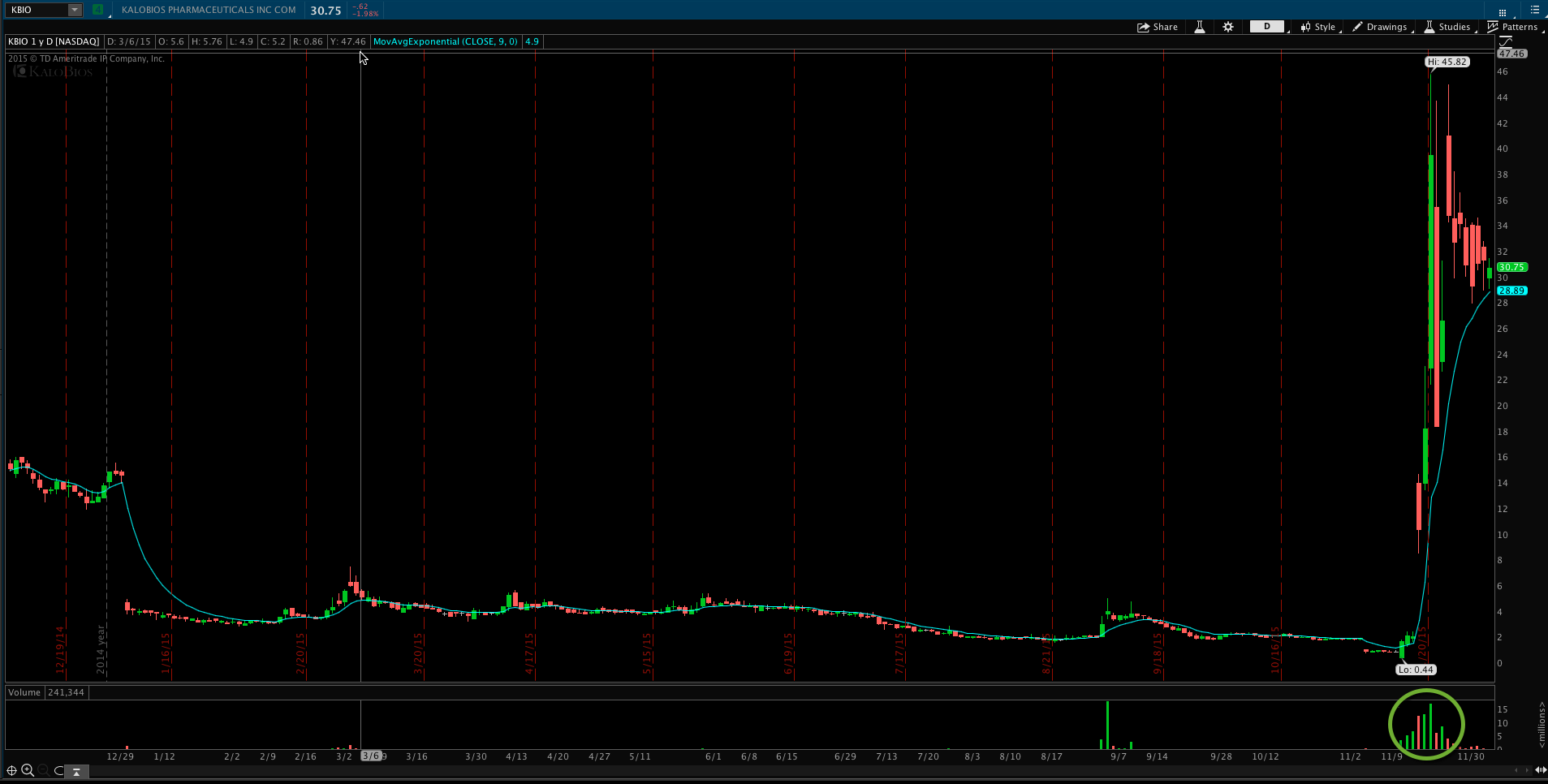Image resolution: width=1548 pixels, height=784 pixels.
Task: Click the collapse lower panel arrow button
Action: pos(76,771)
